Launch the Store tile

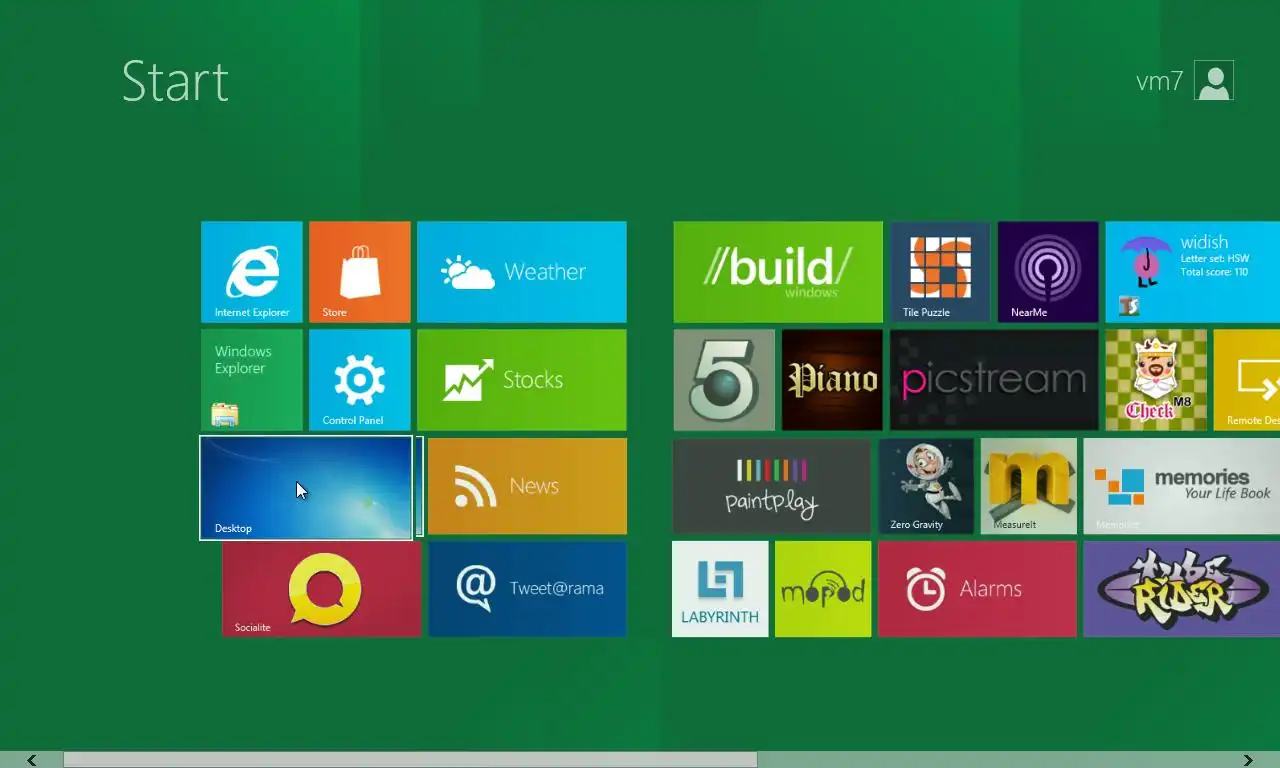[360, 272]
